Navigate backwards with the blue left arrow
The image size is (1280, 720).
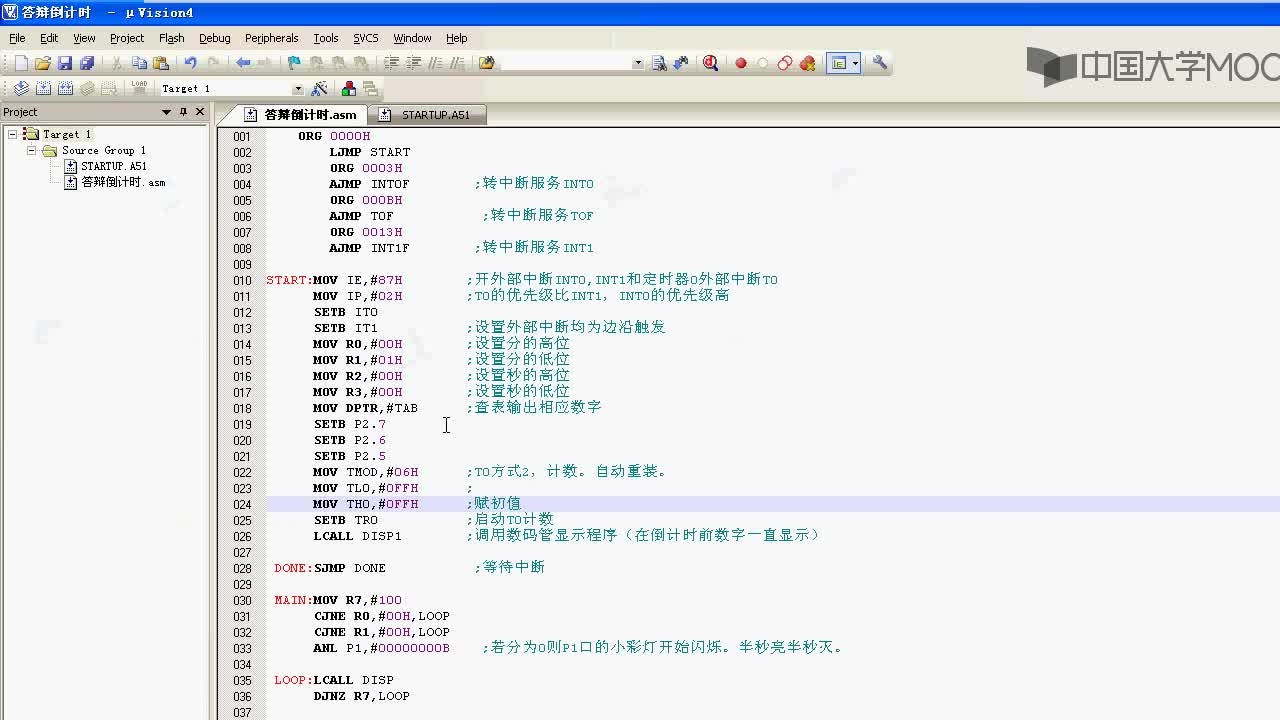(x=243, y=63)
